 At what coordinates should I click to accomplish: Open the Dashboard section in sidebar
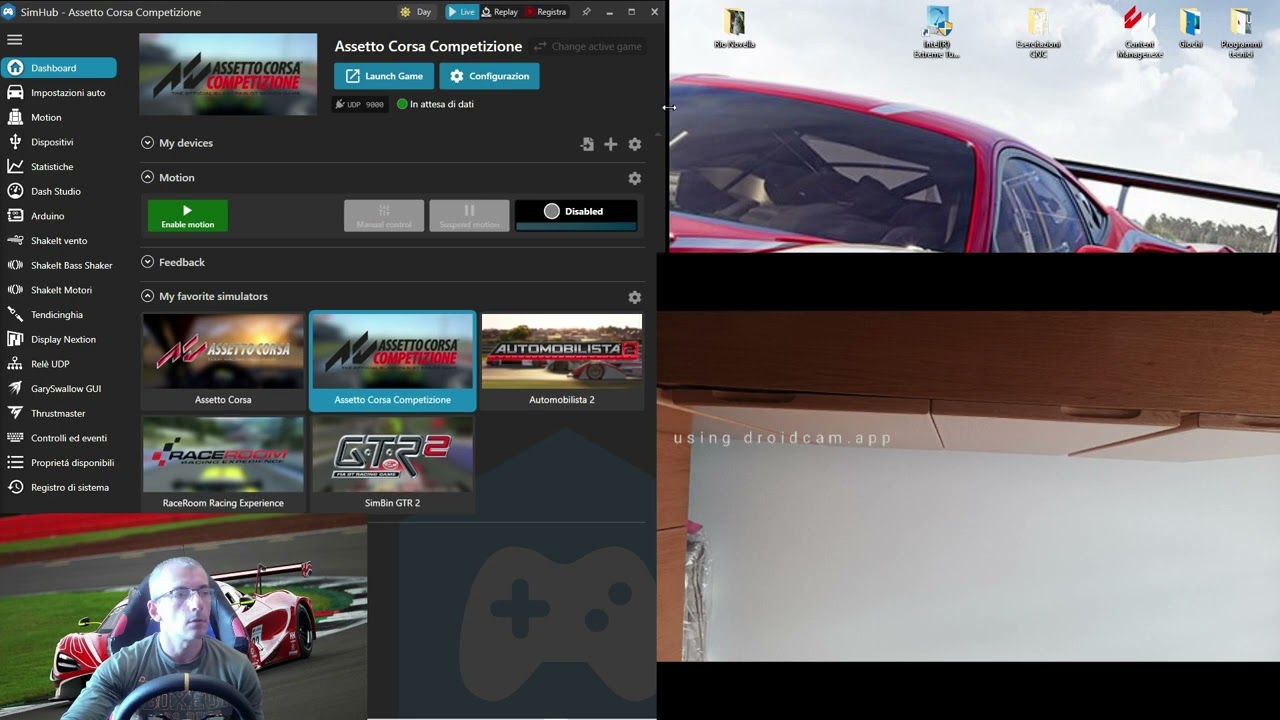59,68
